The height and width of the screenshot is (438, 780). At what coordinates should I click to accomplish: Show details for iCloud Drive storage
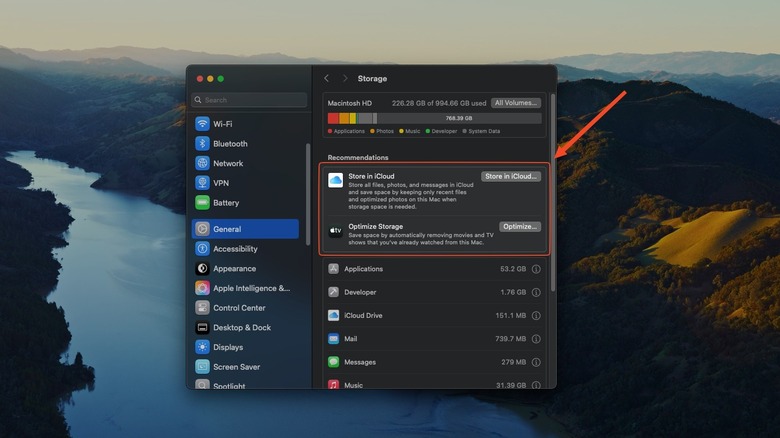(x=536, y=315)
